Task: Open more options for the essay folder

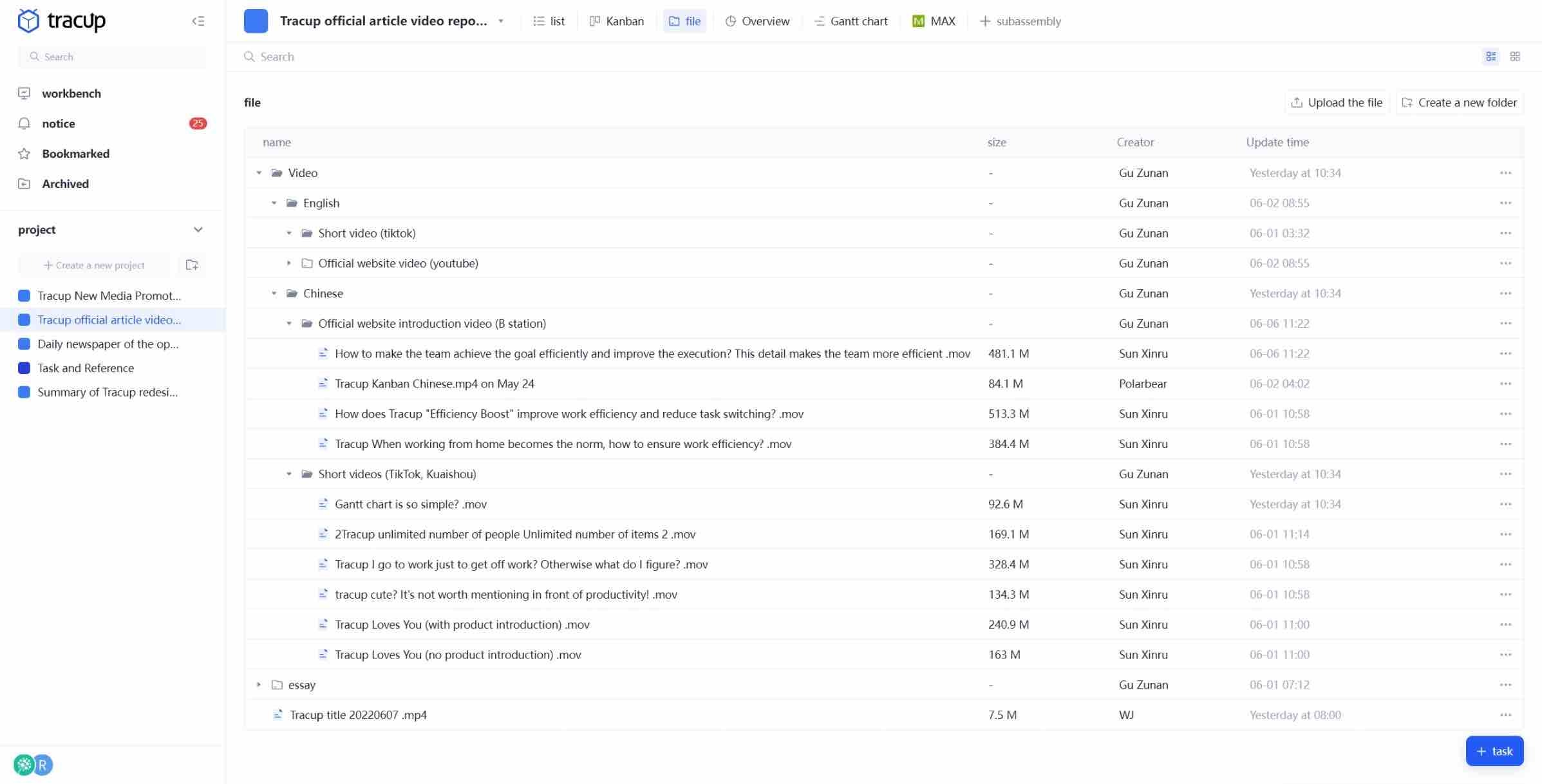Action: click(x=1505, y=685)
